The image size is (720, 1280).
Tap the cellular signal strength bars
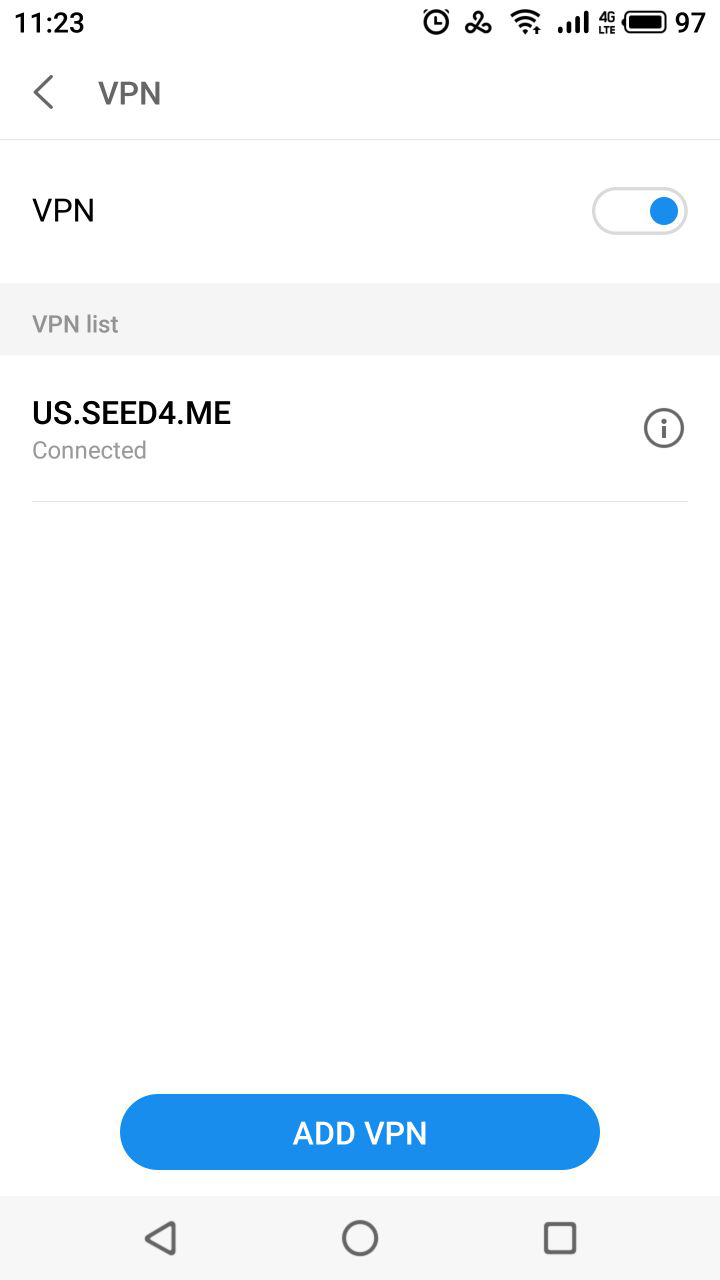(x=573, y=22)
